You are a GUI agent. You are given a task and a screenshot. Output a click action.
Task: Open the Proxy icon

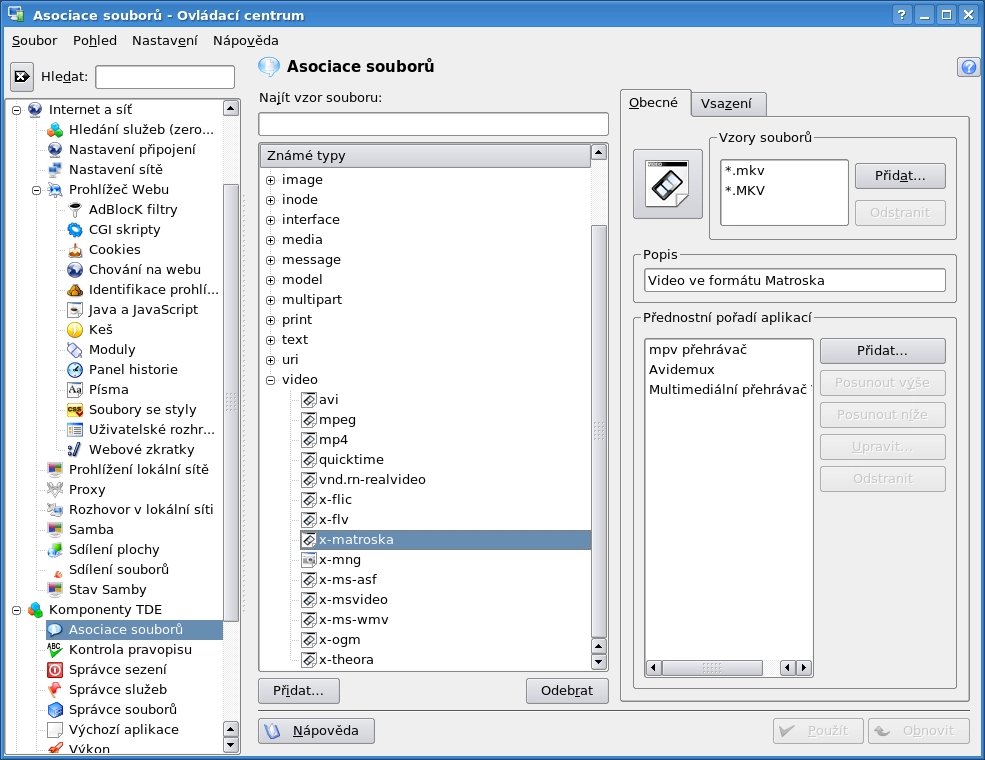point(55,489)
